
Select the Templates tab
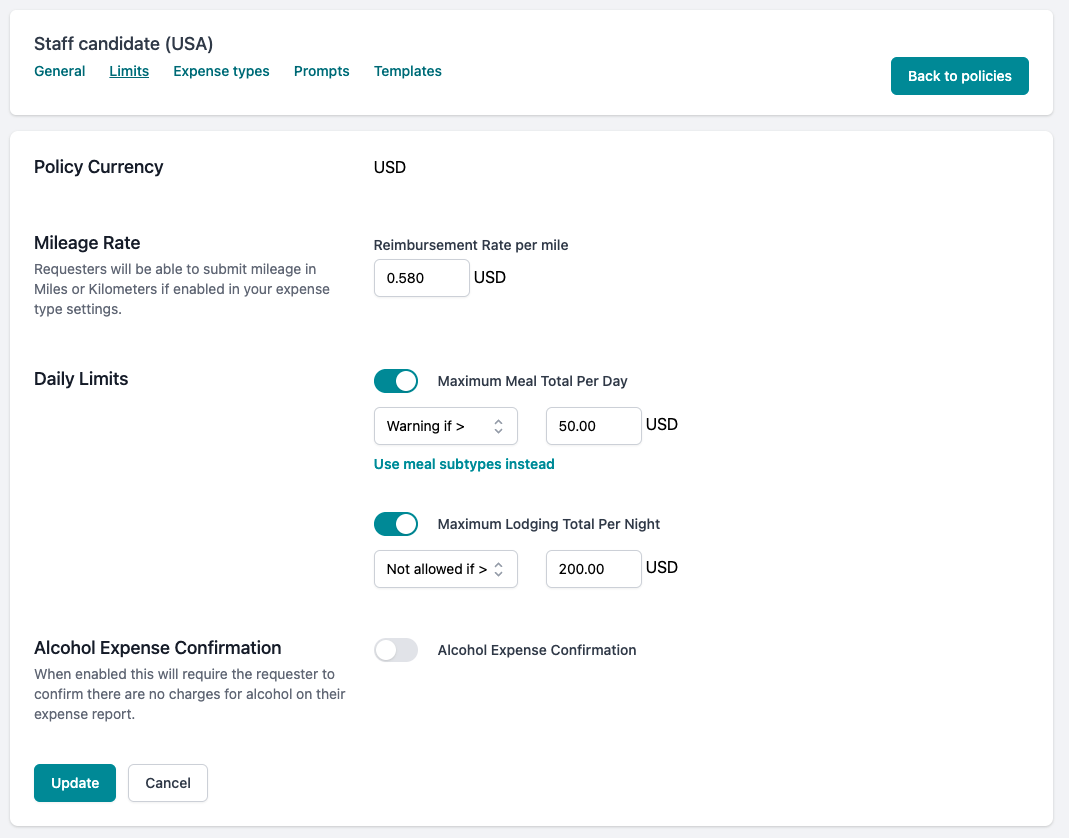408,71
